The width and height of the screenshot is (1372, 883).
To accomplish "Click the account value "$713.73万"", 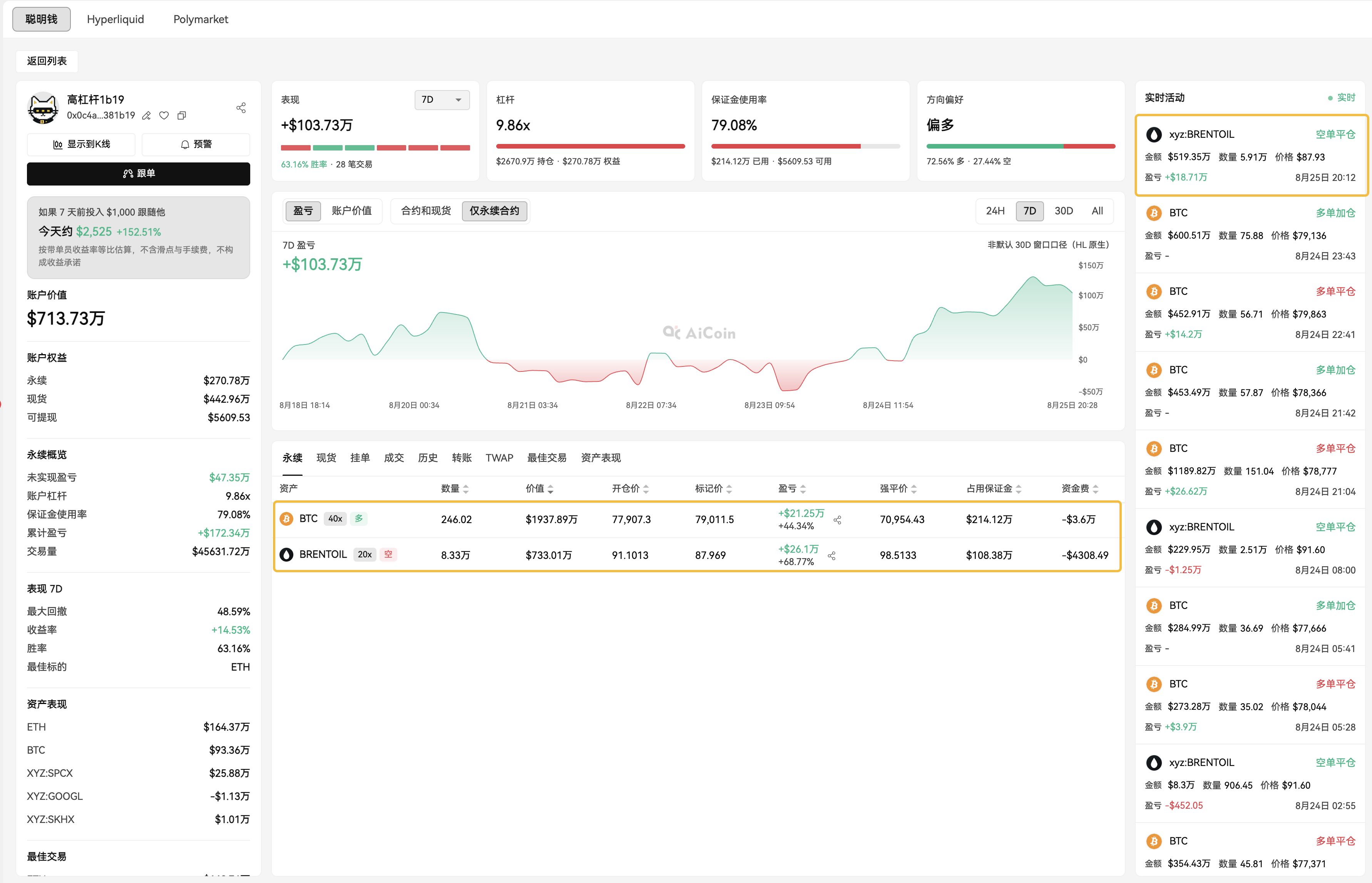I will pyautogui.click(x=66, y=319).
